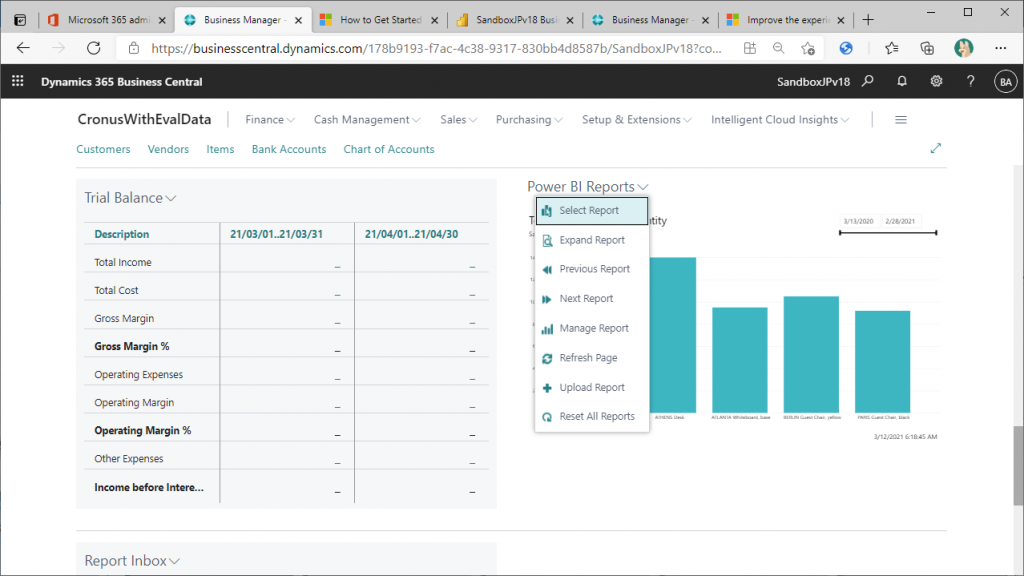
Task: Open the browser tab actions menu
Action: tap(20, 20)
